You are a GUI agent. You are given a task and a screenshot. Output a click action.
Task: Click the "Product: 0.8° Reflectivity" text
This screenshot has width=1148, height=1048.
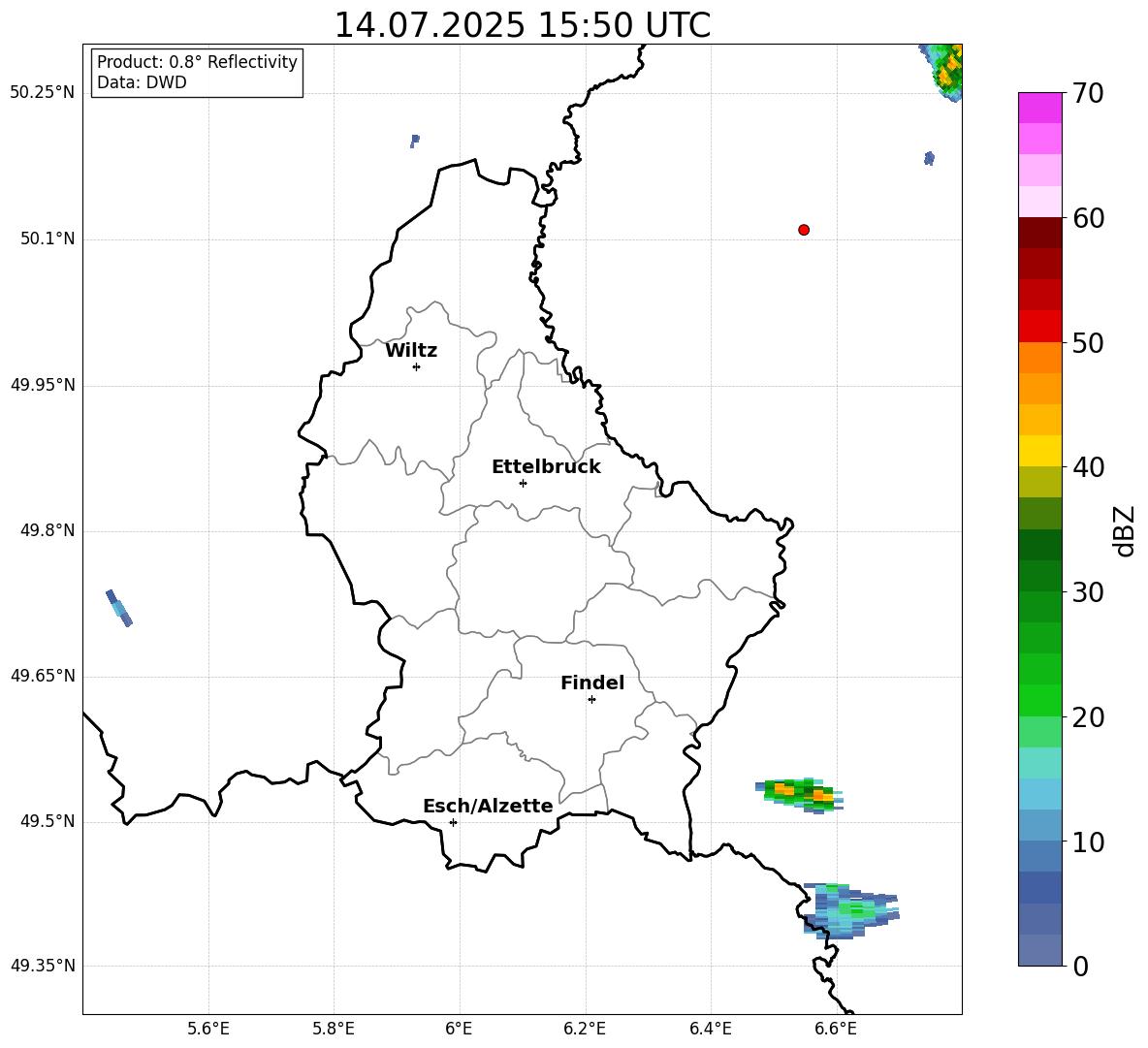197,61
